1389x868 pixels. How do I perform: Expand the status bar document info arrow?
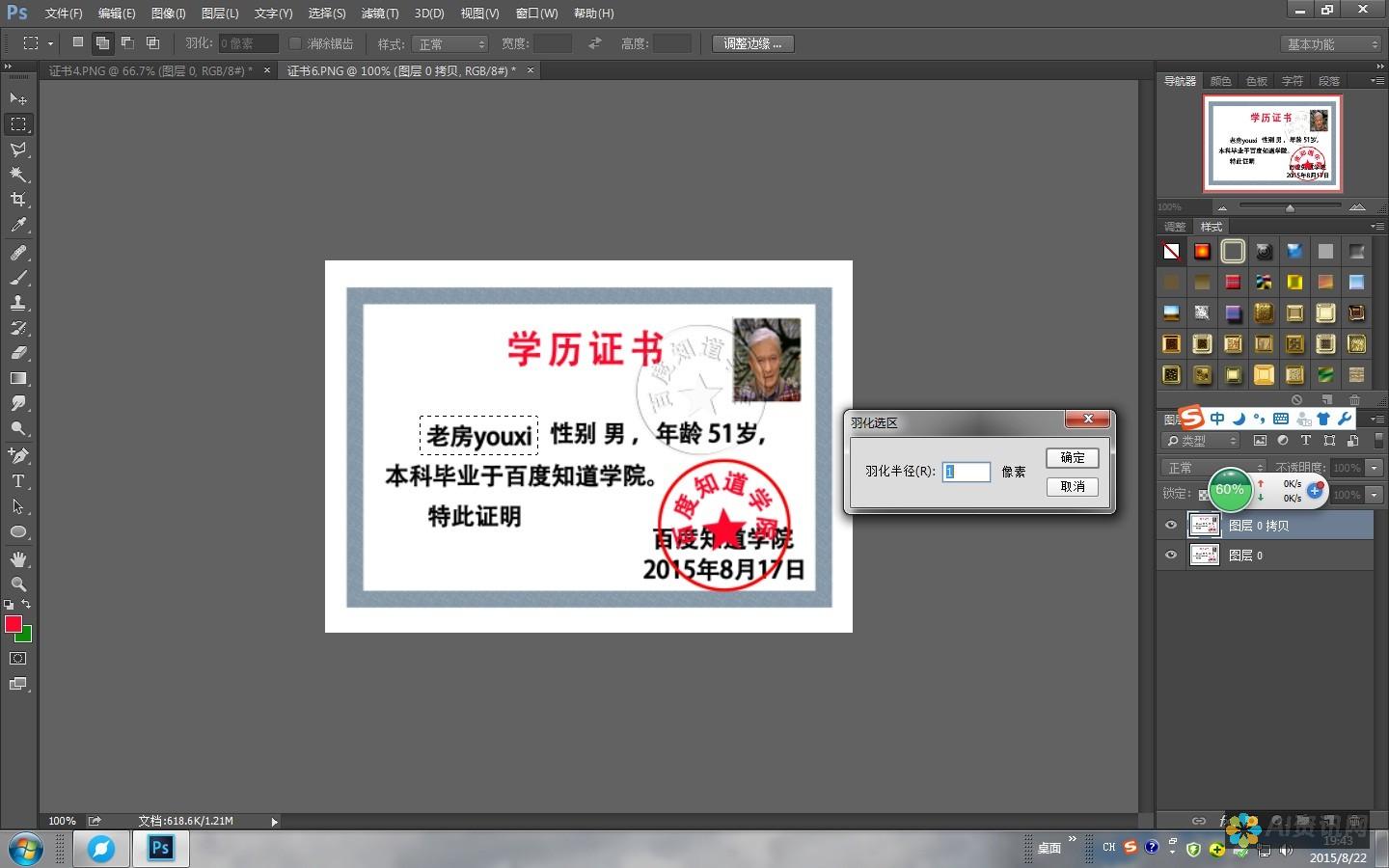(x=275, y=822)
